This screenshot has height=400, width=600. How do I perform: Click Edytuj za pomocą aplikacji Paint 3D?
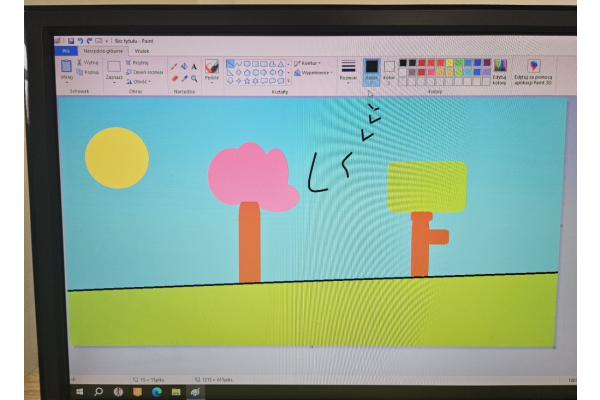(x=534, y=70)
